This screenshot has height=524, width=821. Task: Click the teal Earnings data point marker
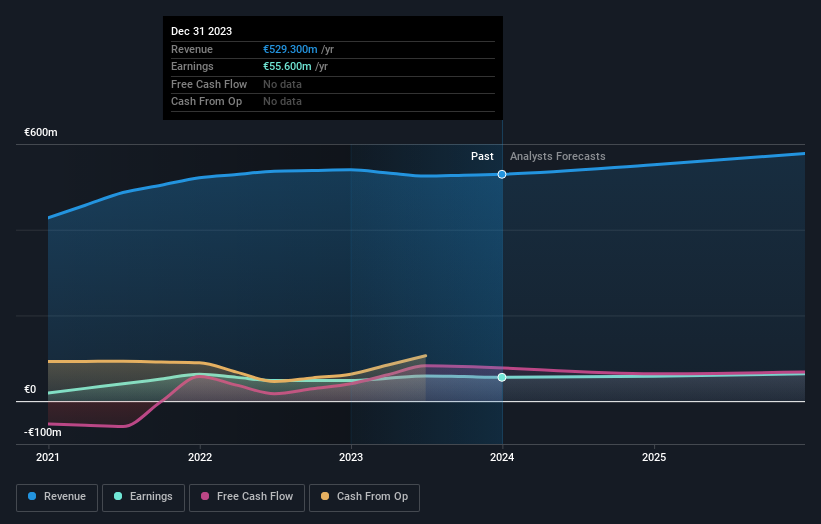tap(502, 377)
